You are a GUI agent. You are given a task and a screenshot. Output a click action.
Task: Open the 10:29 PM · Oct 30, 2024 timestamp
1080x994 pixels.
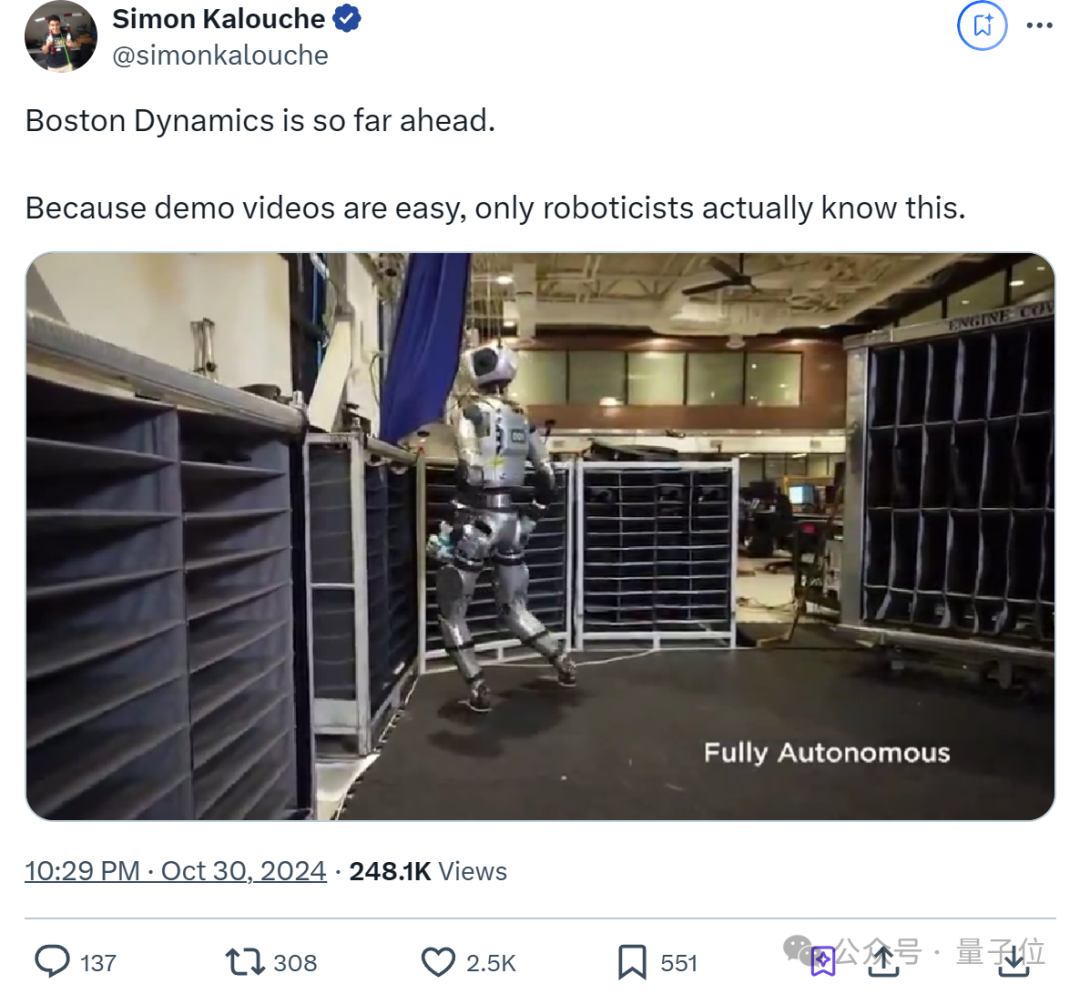pos(176,871)
